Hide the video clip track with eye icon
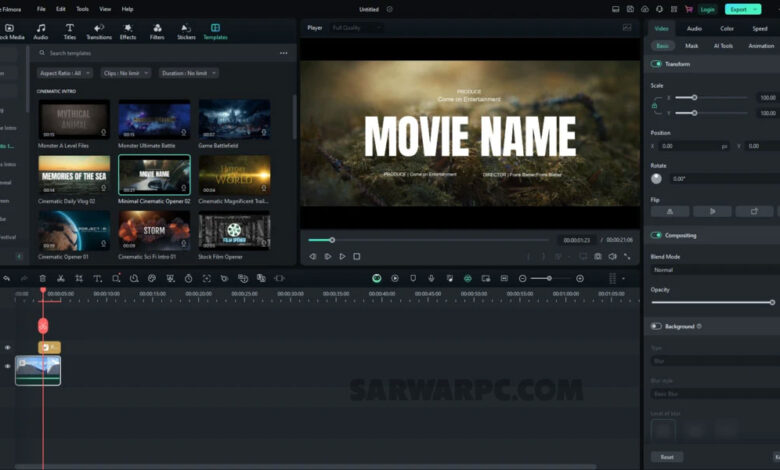Viewport: 780px width, 470px height. (x=7, y=366)
